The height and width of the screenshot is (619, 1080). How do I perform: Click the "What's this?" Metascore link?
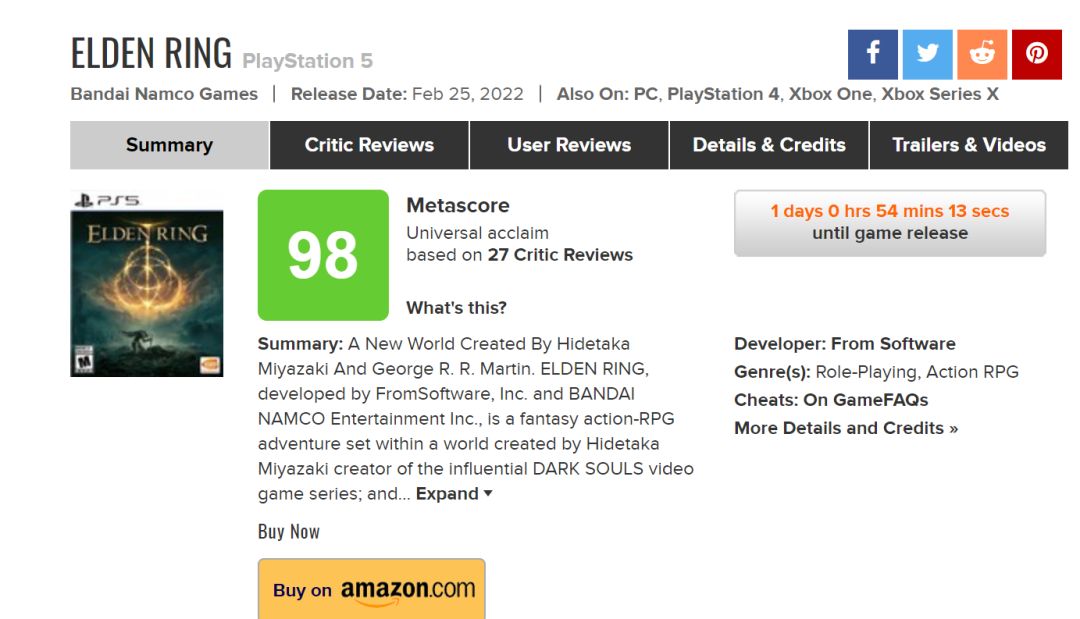456,308
